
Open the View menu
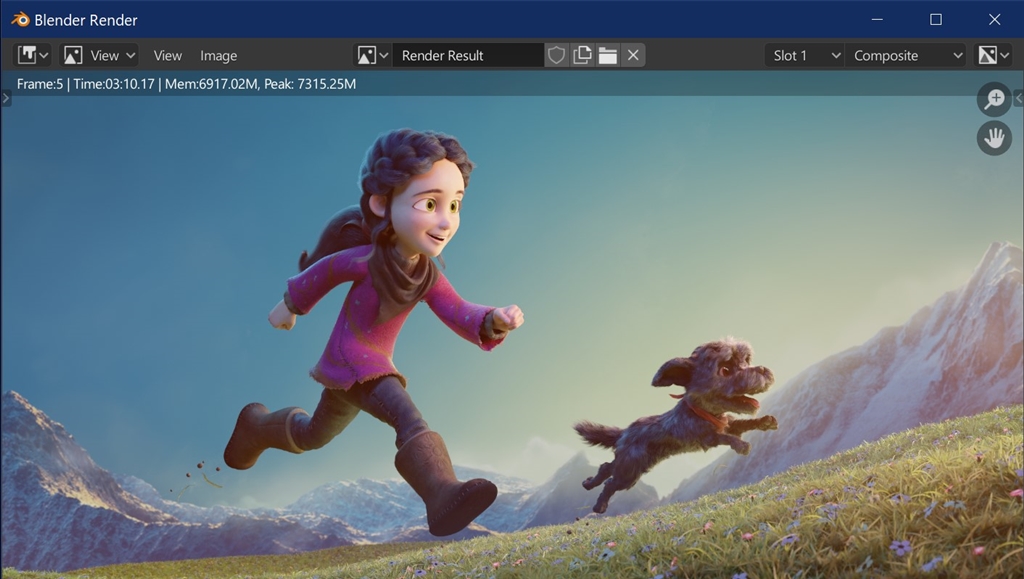click(x=167, y=55)
